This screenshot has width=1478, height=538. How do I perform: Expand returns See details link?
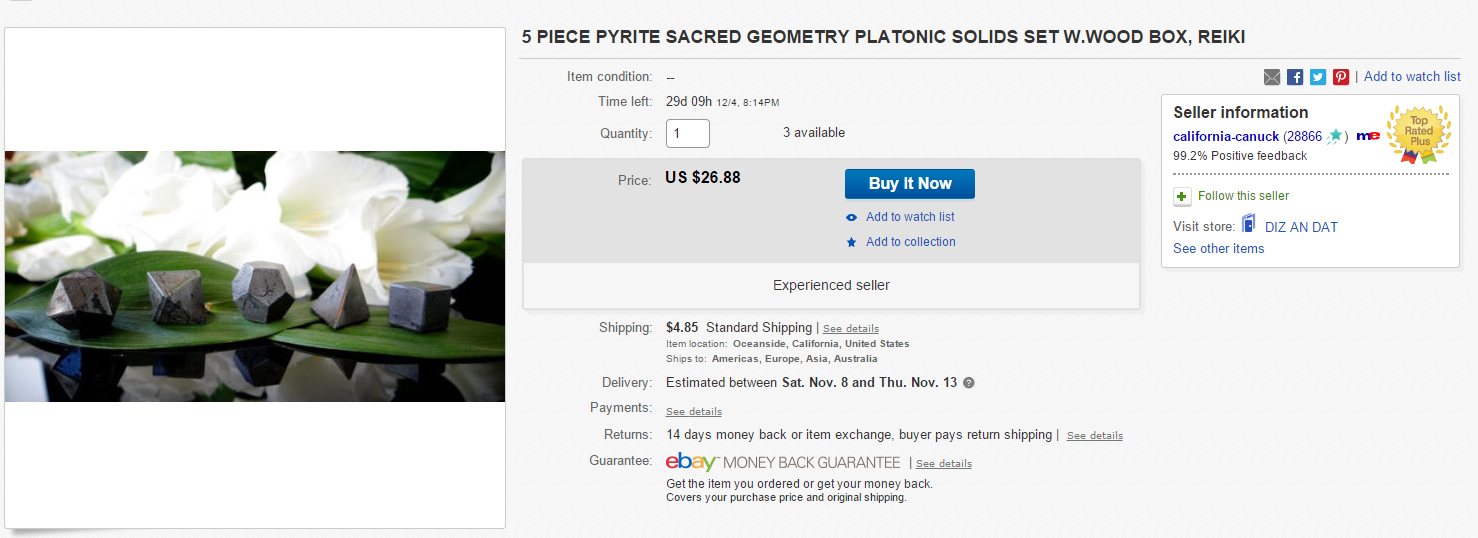click(1095, 436)
